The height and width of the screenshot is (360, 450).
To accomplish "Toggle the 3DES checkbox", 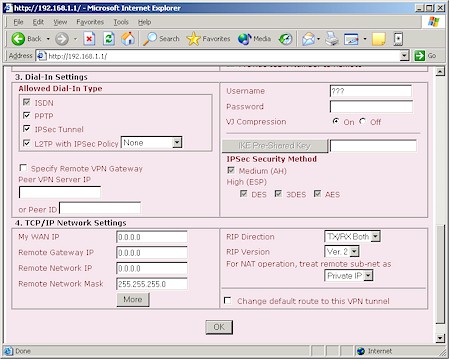I will (x=278, y=193).
